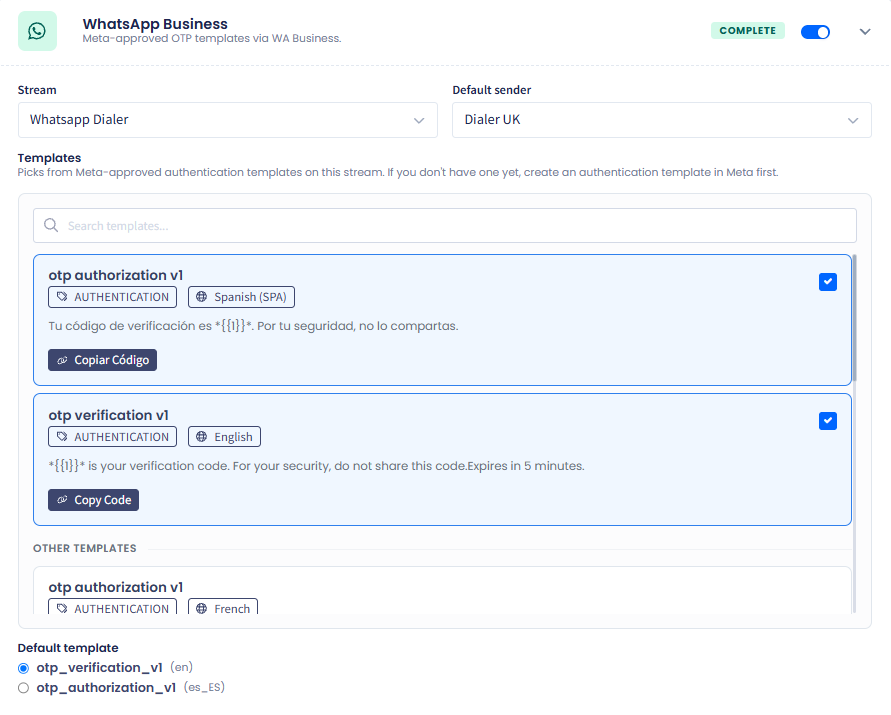Select the otp_authorization_v1 default template radio

(23, 688)
